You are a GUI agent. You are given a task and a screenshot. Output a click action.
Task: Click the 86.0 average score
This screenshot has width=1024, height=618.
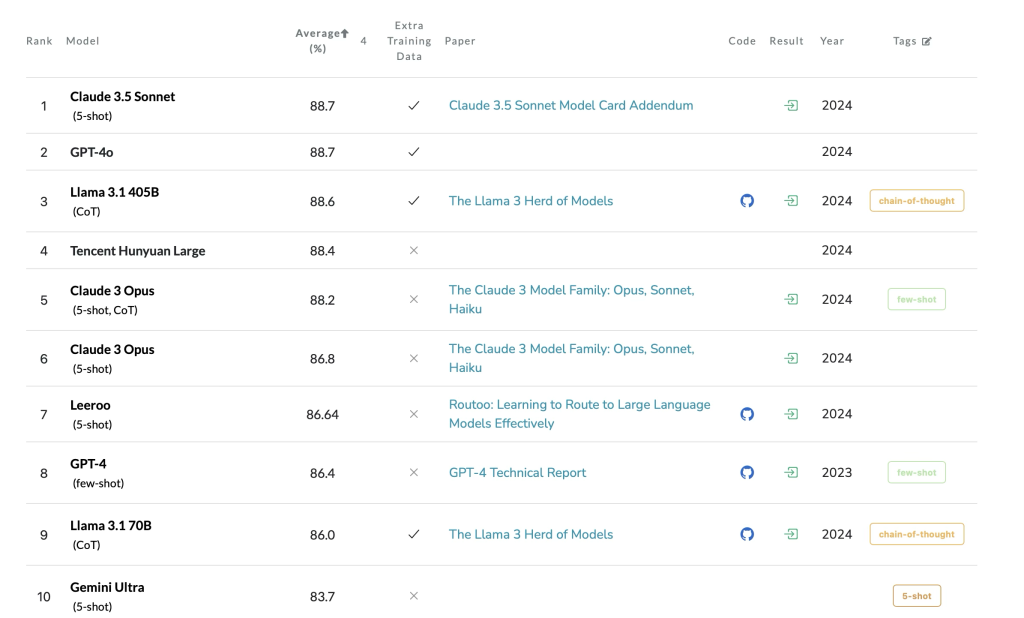pos(322,535)
